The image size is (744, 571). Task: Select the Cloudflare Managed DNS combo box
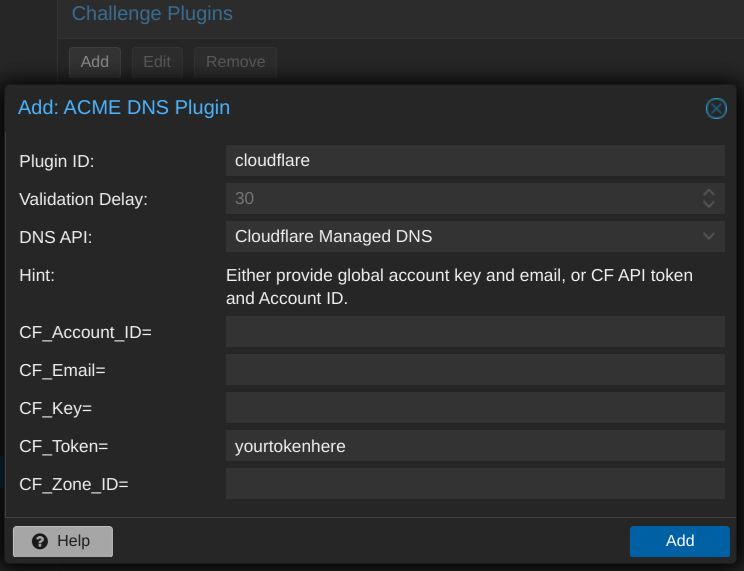tap(460, 237)
